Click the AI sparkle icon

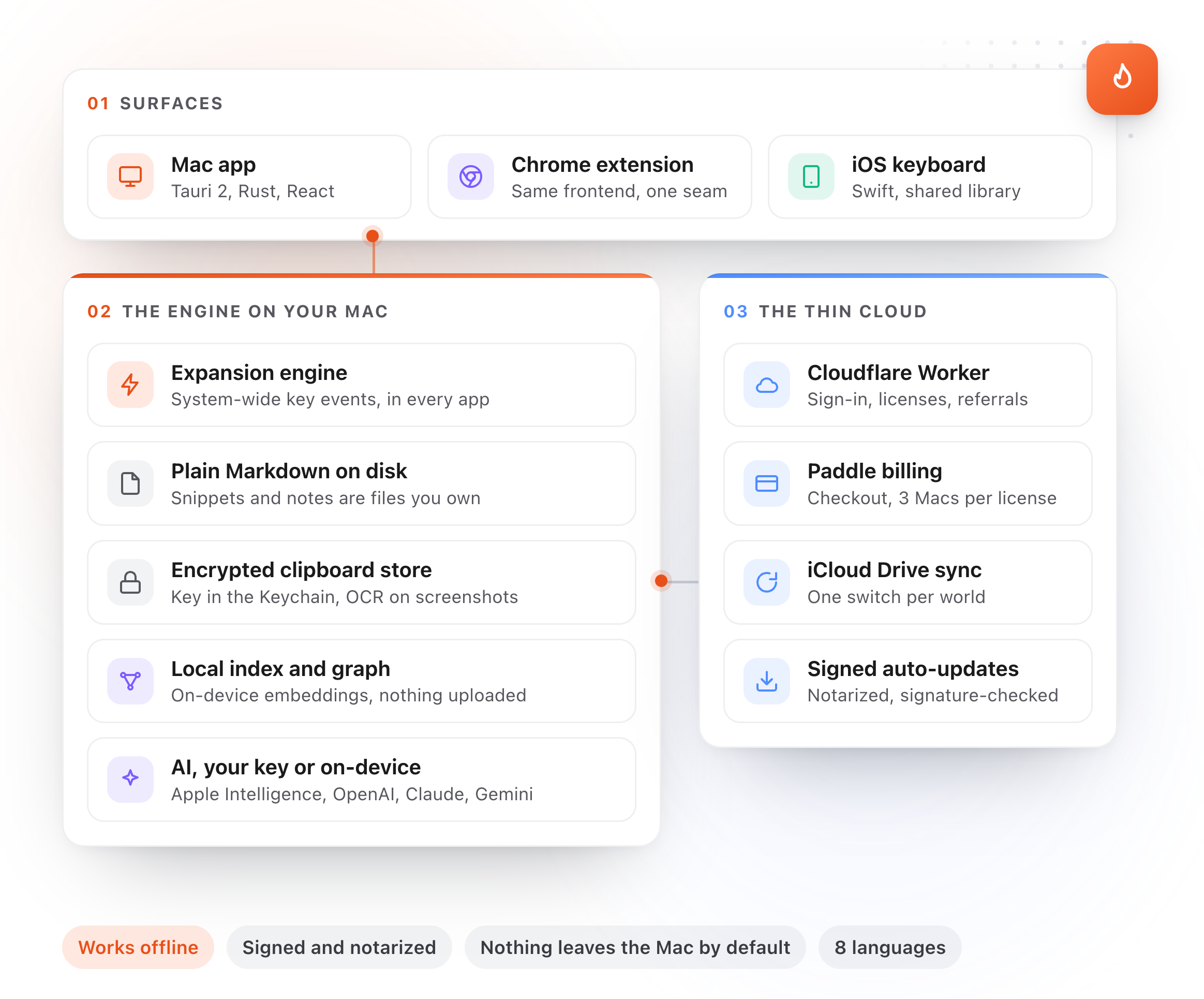[130, 779]
